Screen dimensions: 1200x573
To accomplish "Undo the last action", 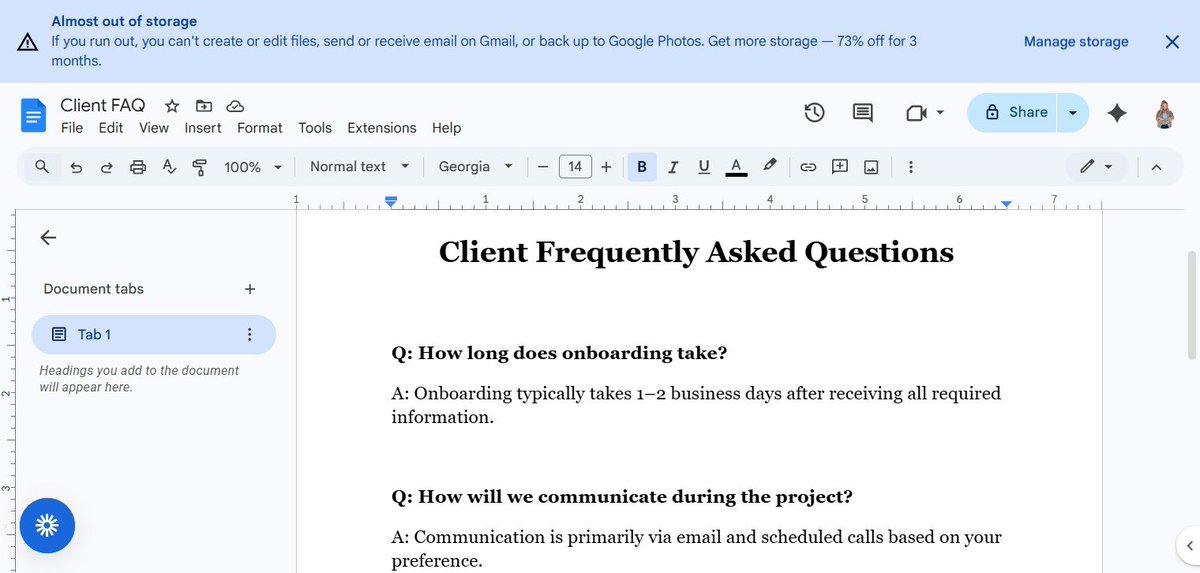I will coord(76,167).
